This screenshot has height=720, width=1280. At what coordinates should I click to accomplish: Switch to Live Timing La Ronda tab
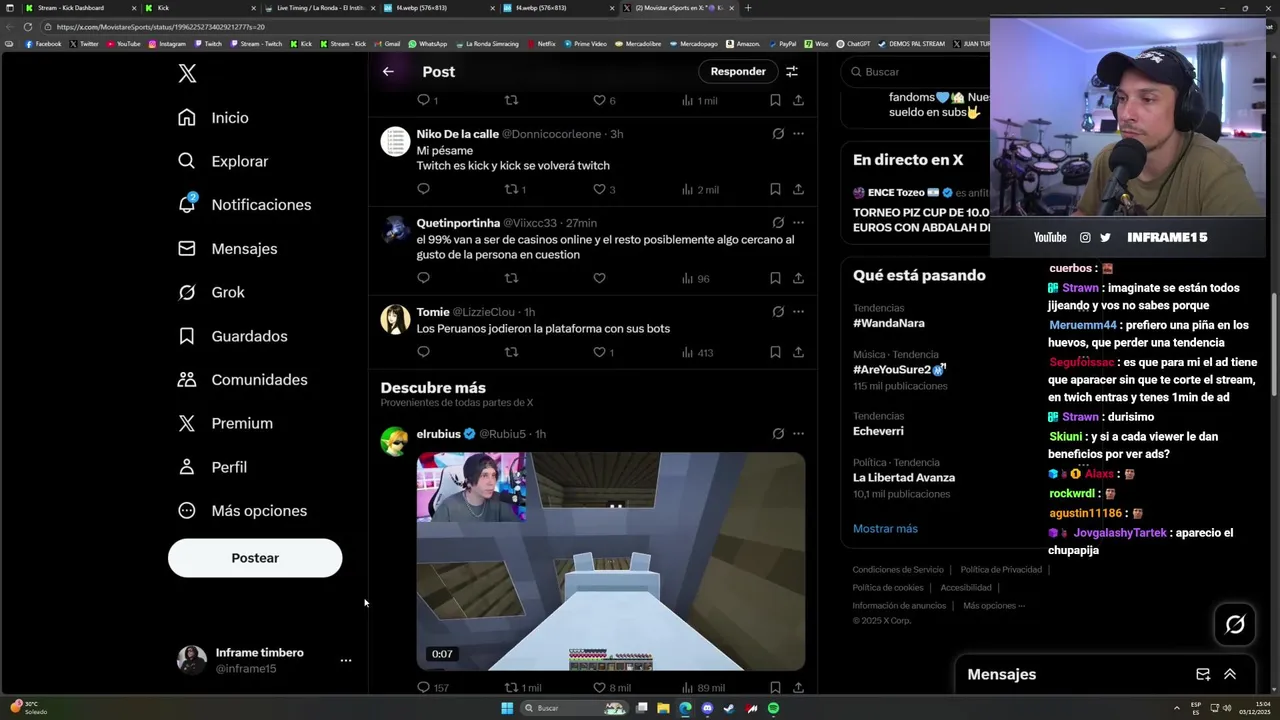pyautogui.click(x=318, y=8)
